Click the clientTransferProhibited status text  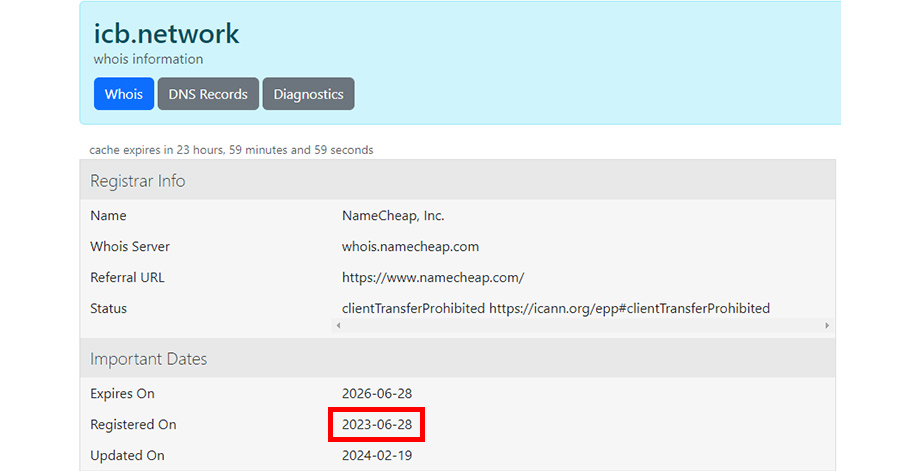point(556,309)
